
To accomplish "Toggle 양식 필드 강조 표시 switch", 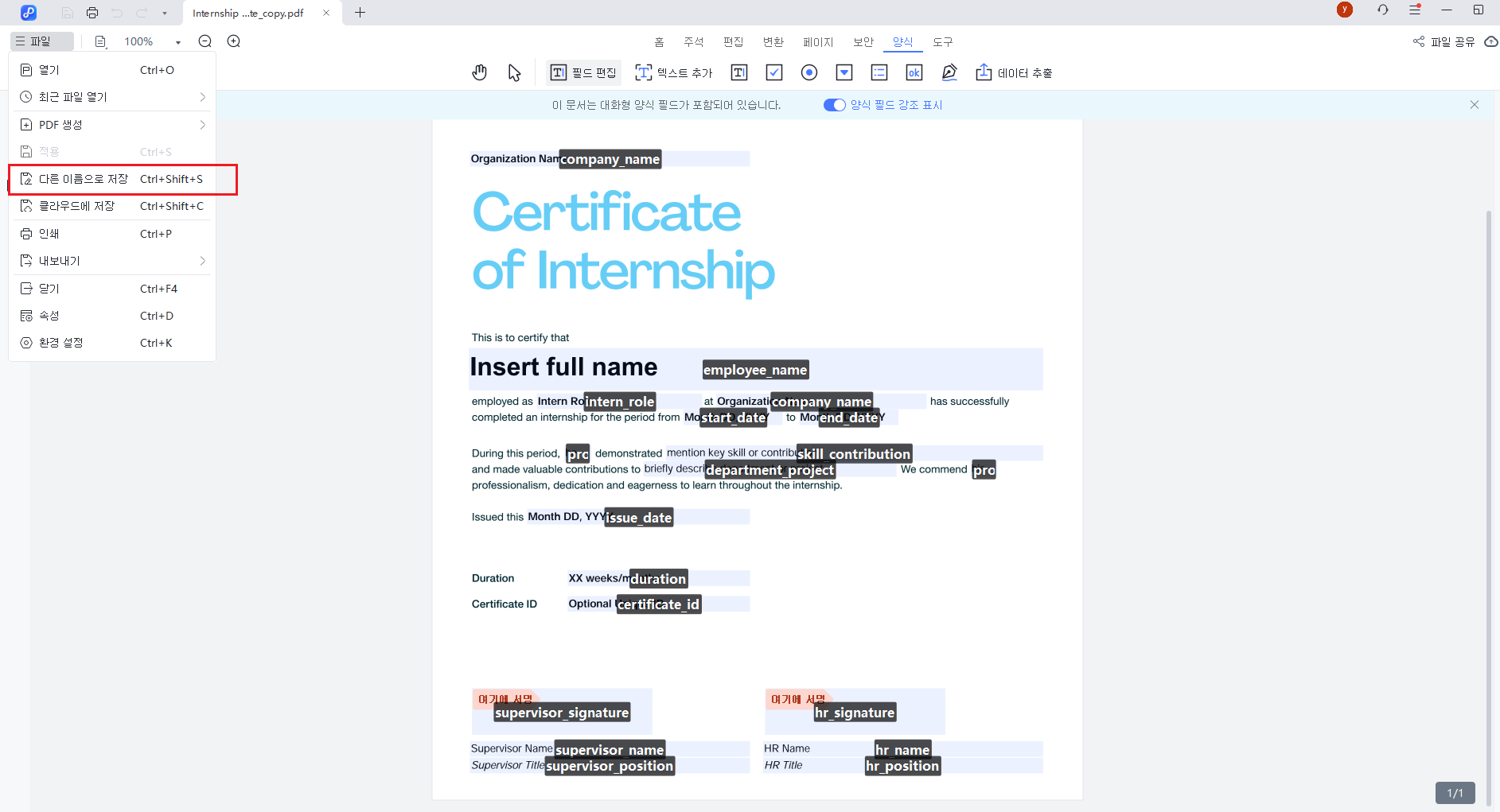I will [x=834, y=105].
